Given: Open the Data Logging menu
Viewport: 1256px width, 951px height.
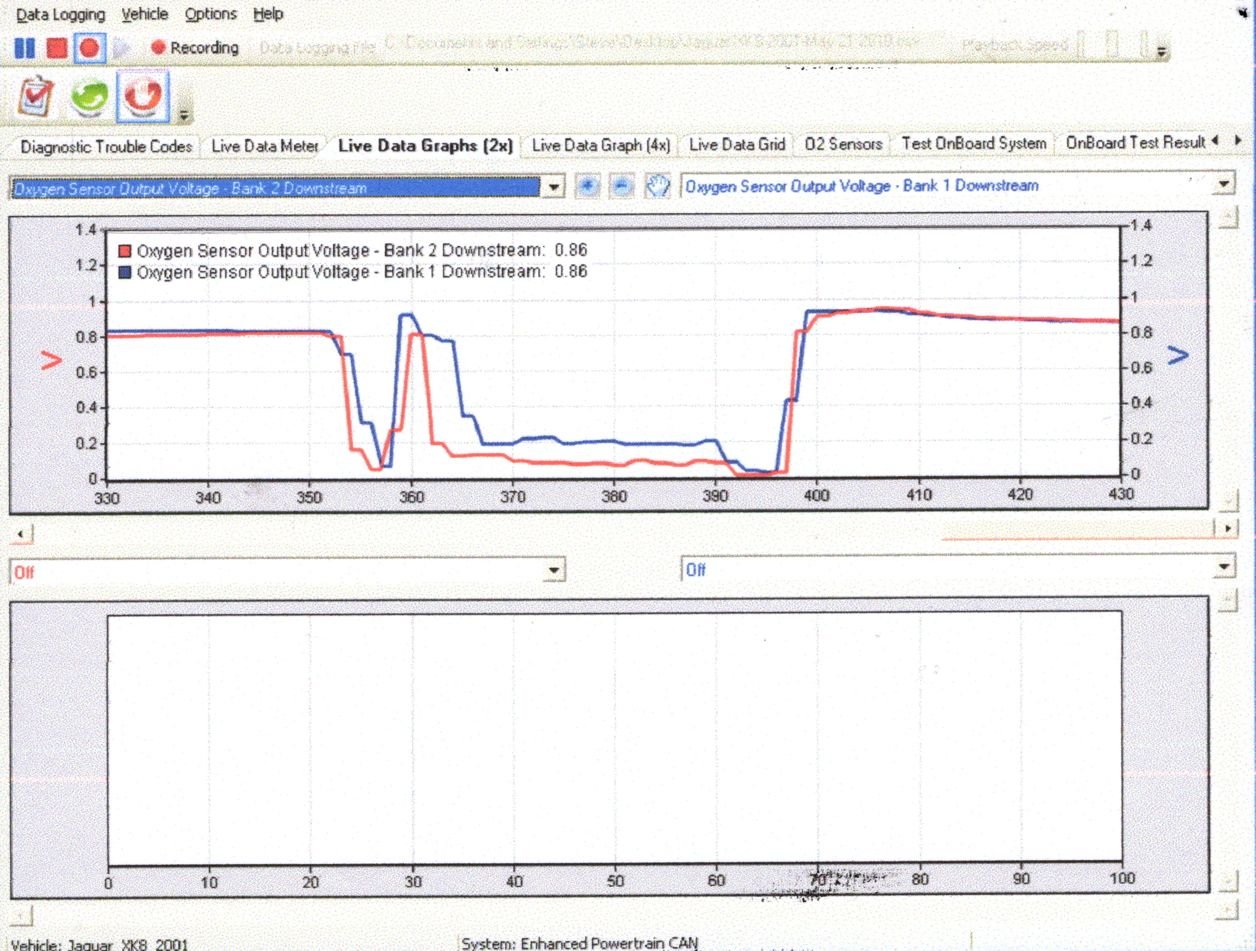Looking at the screenshot, I should [x=60, y=14].
